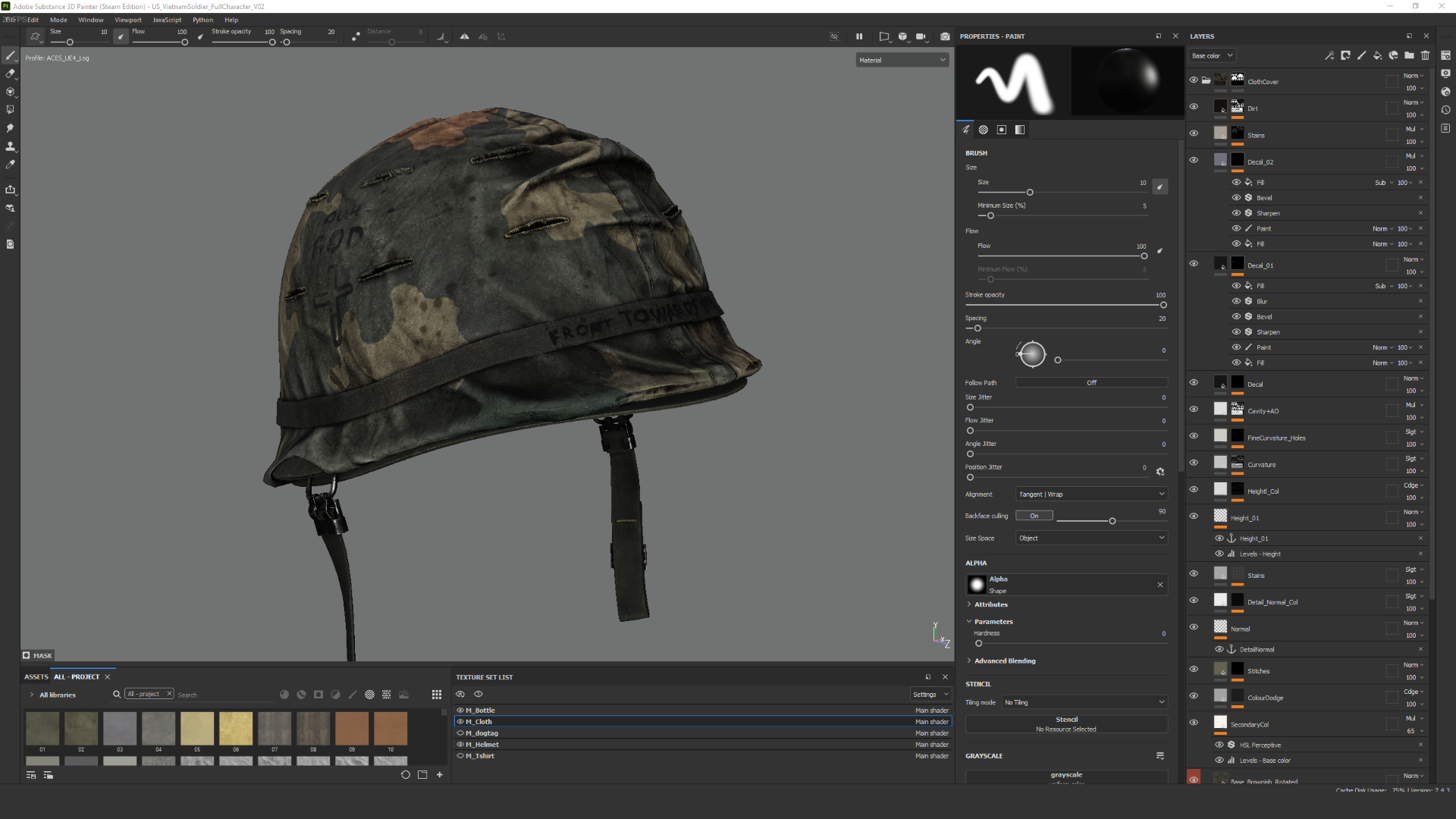Click the Texture Set Settings button
This screenshot has width=1456, height=819.
point(930,695)
